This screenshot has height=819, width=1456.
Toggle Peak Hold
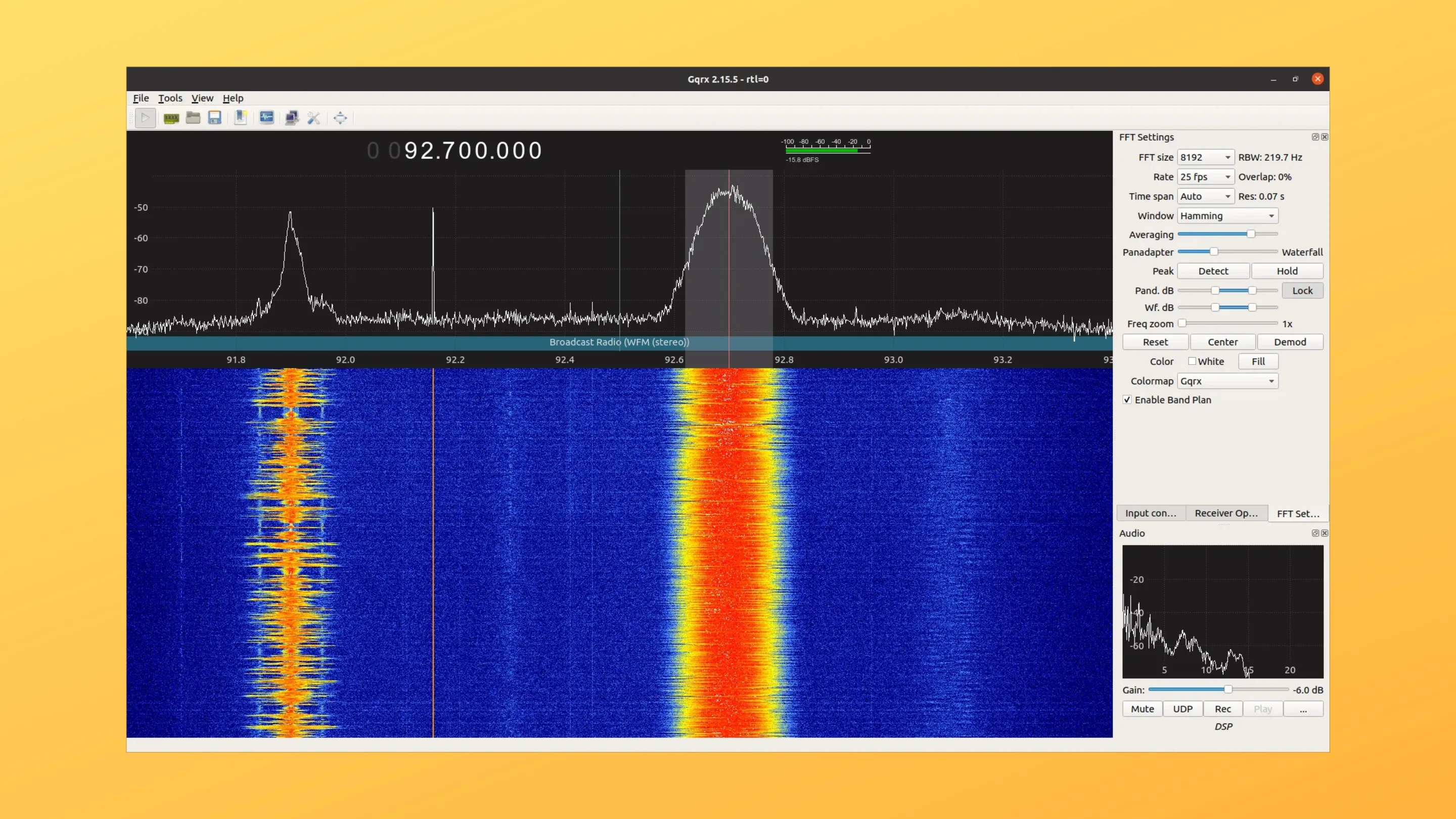(x=1287, y=271)
